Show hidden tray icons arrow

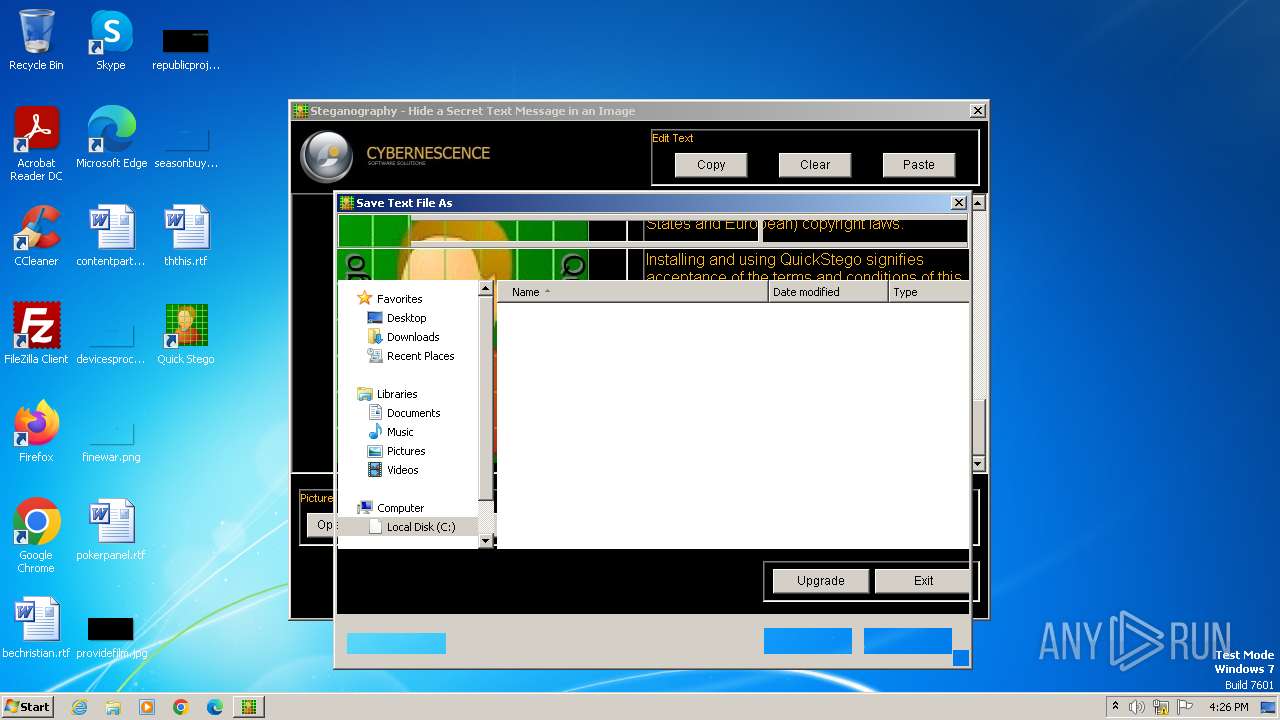1115,707
